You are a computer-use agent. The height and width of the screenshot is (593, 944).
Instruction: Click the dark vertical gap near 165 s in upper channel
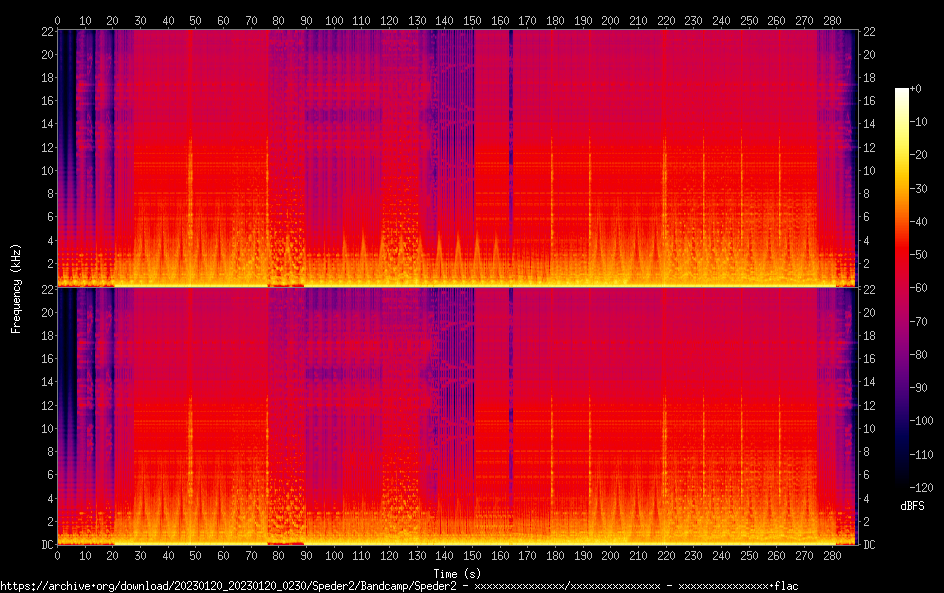click(x=511, y=150)
